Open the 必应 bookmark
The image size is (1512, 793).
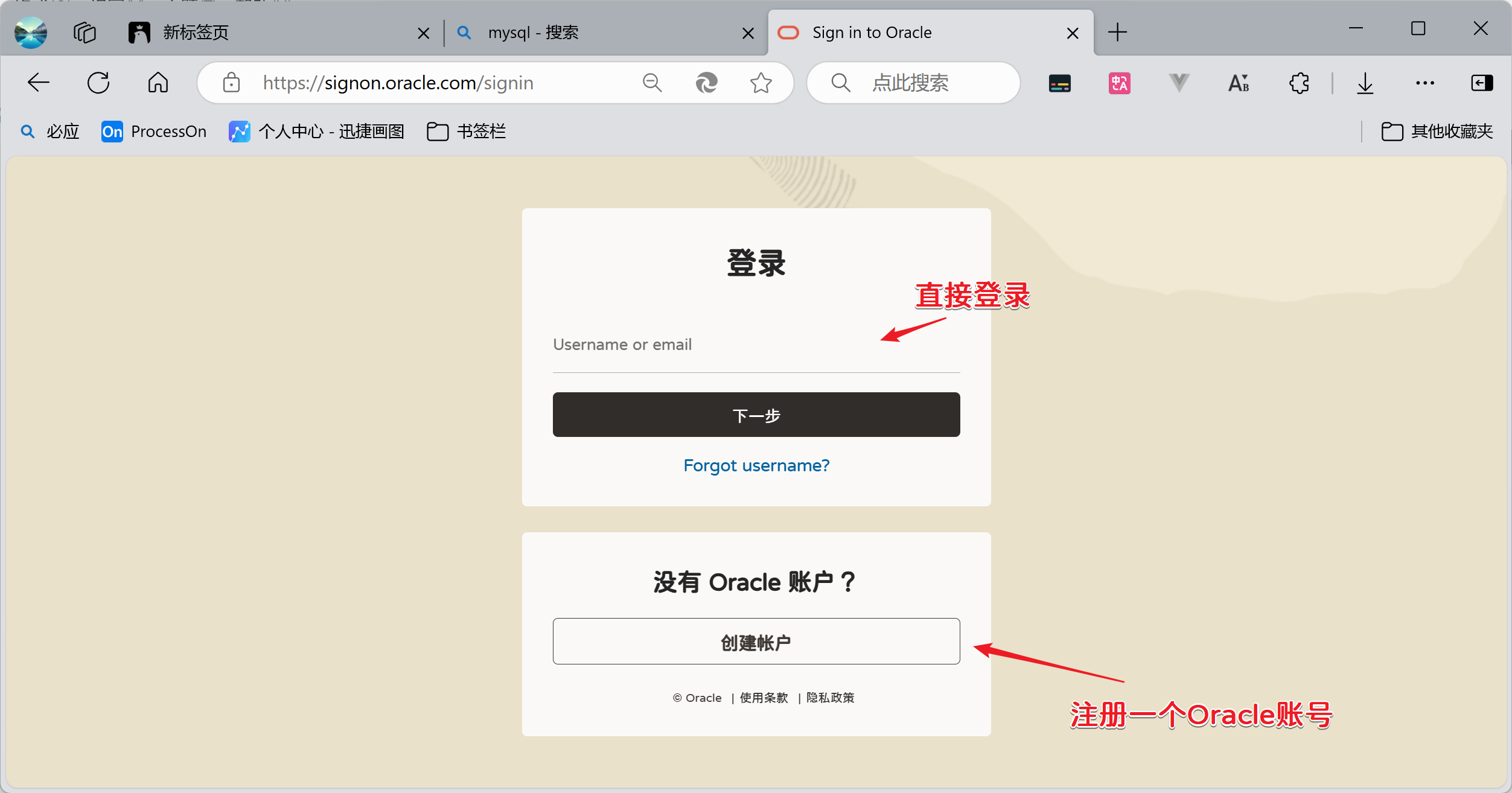coord(50,131)
